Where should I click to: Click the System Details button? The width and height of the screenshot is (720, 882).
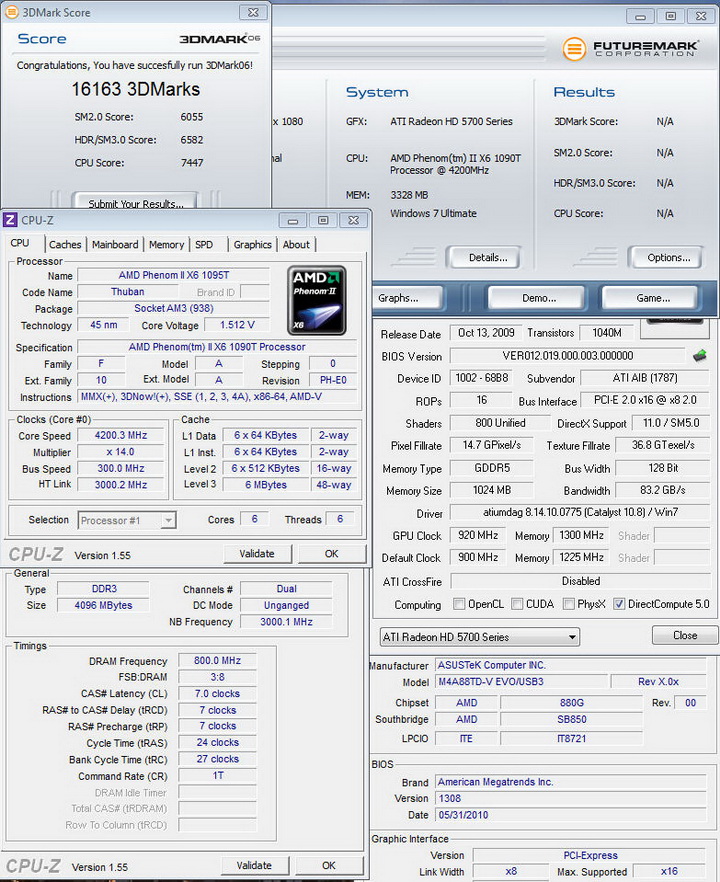[x=483, y=258]
